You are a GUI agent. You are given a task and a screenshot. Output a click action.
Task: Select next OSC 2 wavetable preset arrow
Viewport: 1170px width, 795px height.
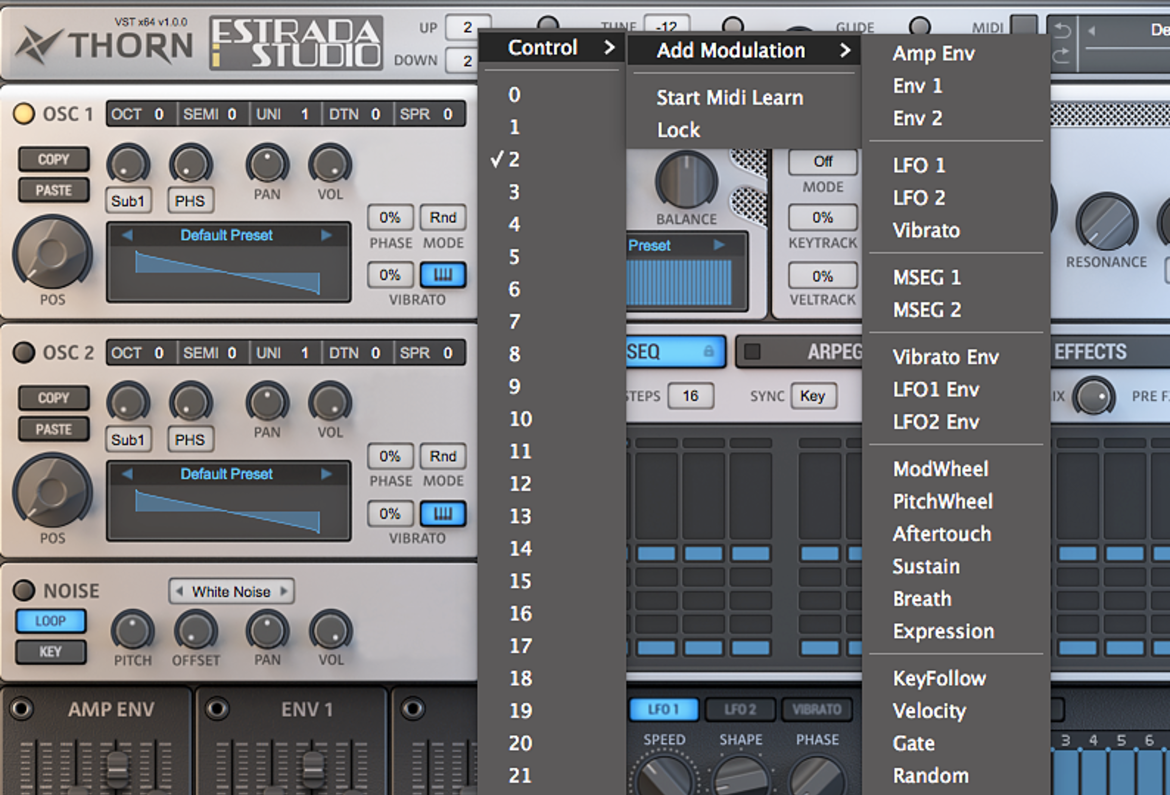(x=327, y=474)
